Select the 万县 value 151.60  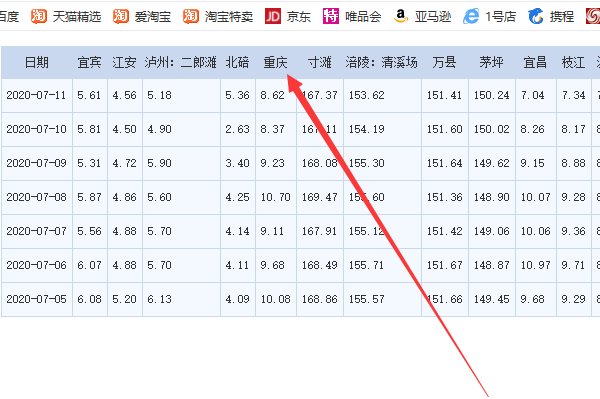coord(445,129)
